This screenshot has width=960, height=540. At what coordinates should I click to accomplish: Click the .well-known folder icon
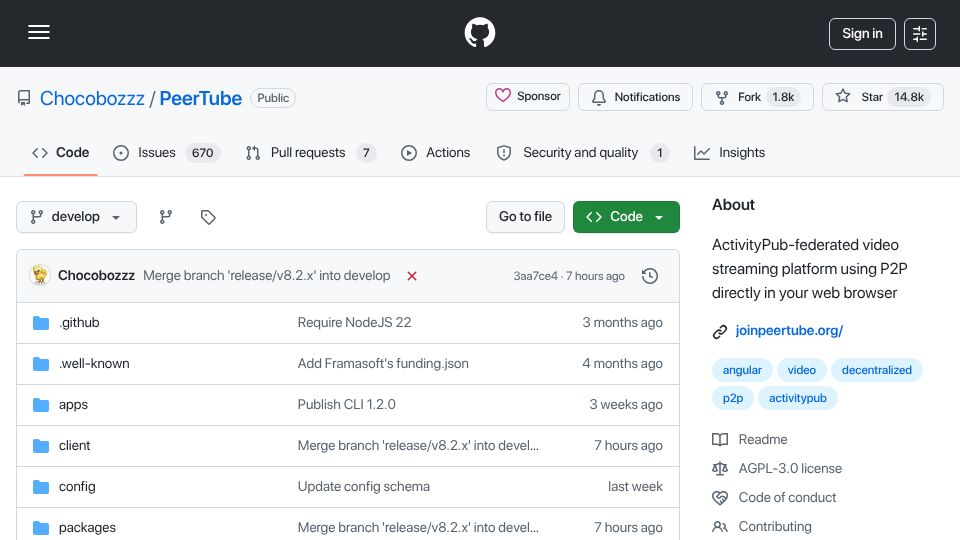point(41,364)
